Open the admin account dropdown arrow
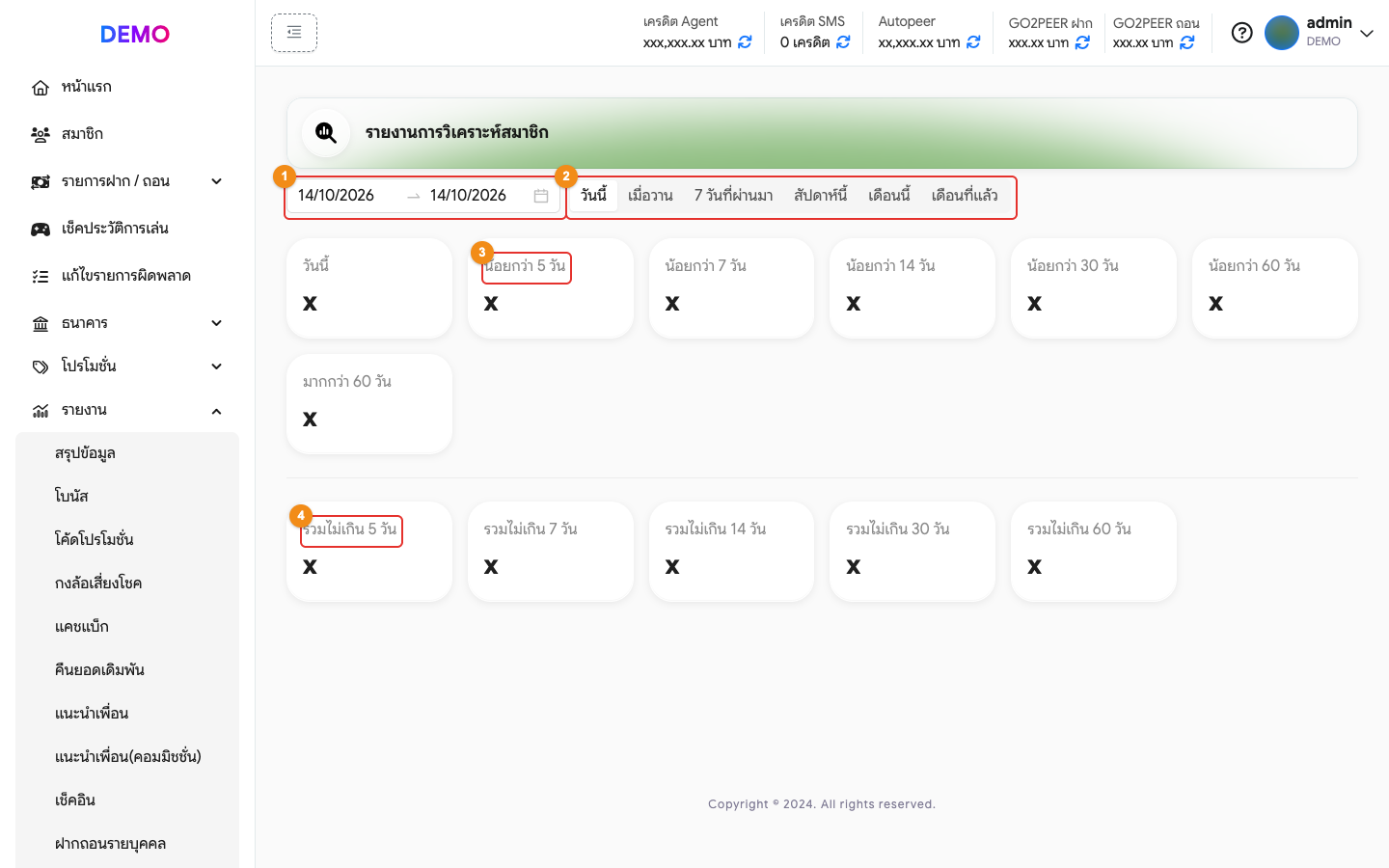Viewport: 1389px width, 868px height. tap(1367, 34)
